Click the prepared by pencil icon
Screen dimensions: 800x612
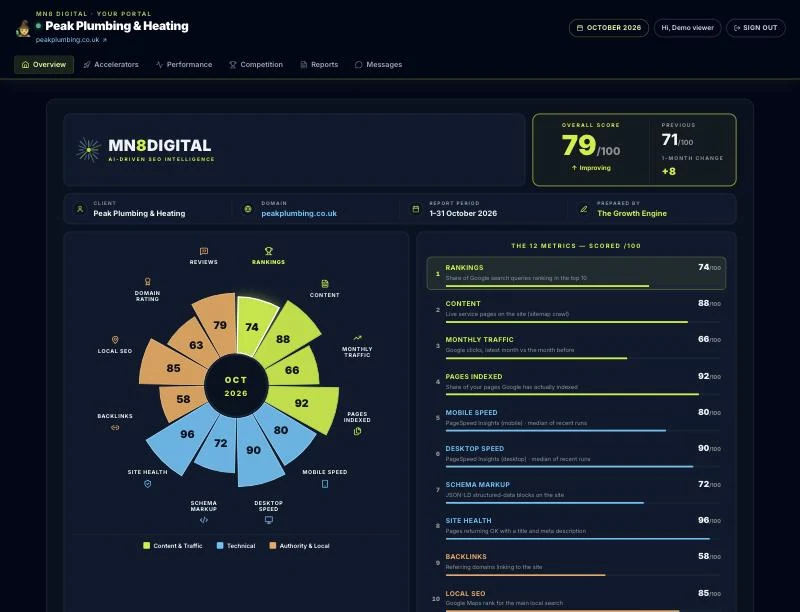(584, 209)
